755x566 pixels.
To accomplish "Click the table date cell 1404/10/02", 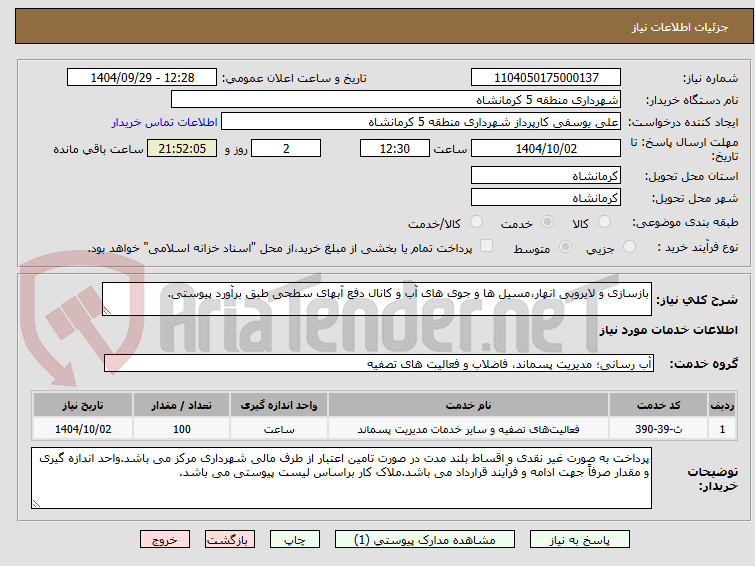I will click(x=83, y=429).
